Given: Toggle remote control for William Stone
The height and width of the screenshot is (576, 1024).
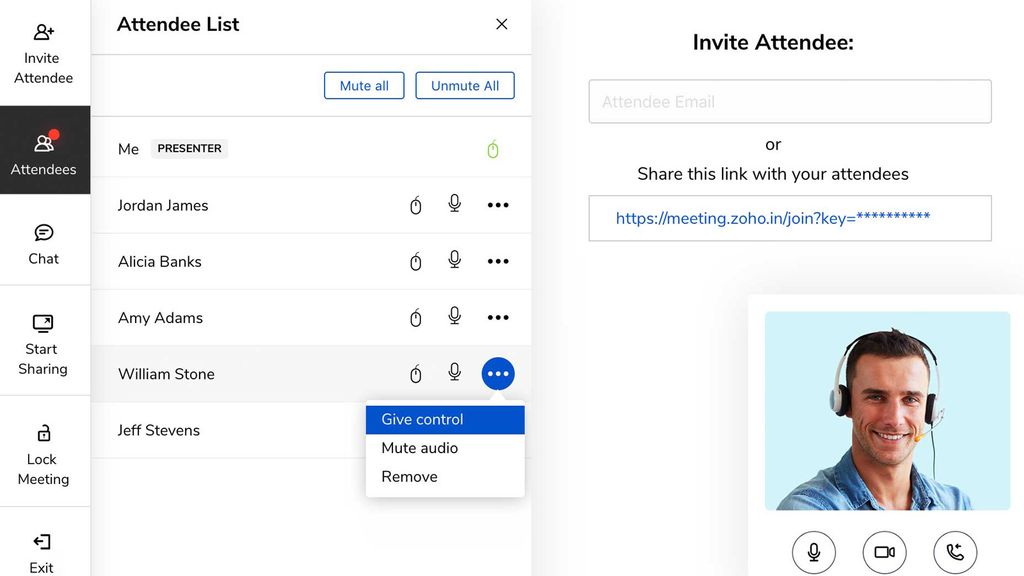Looking at the screenshot, I should point(416,373).
